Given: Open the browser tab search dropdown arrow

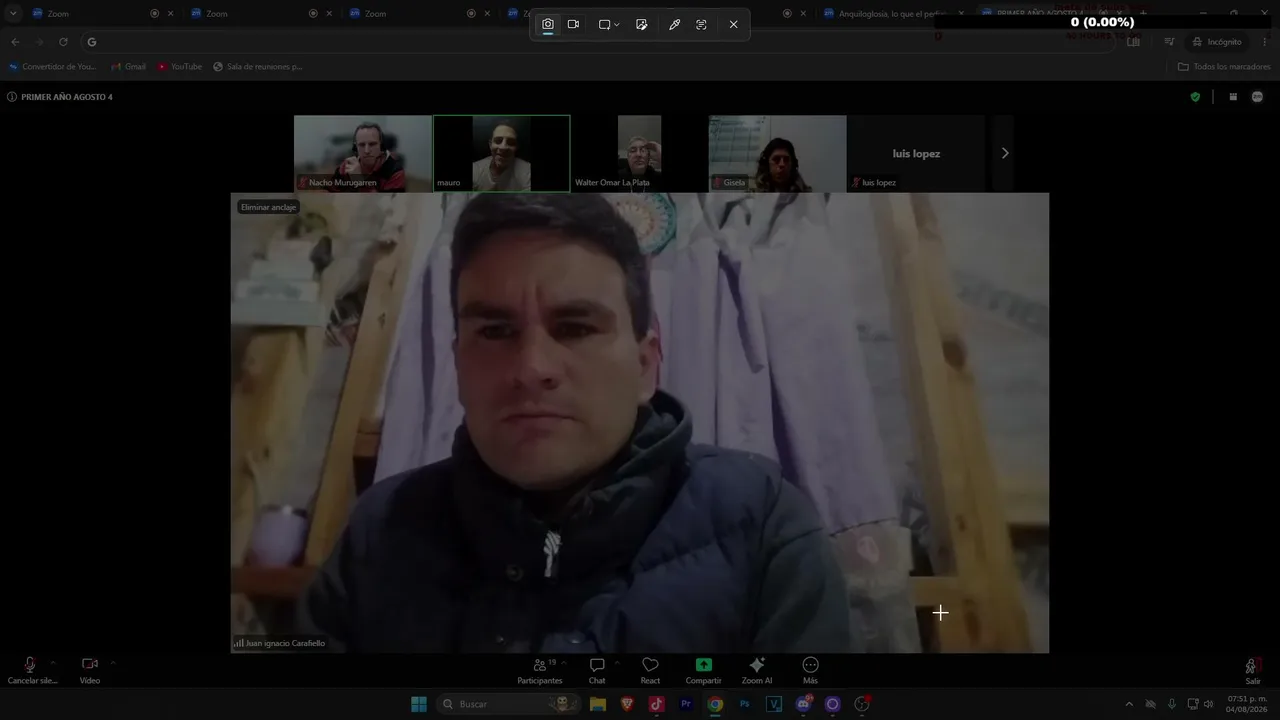Looking at the screenshot, I should point(13,13).
